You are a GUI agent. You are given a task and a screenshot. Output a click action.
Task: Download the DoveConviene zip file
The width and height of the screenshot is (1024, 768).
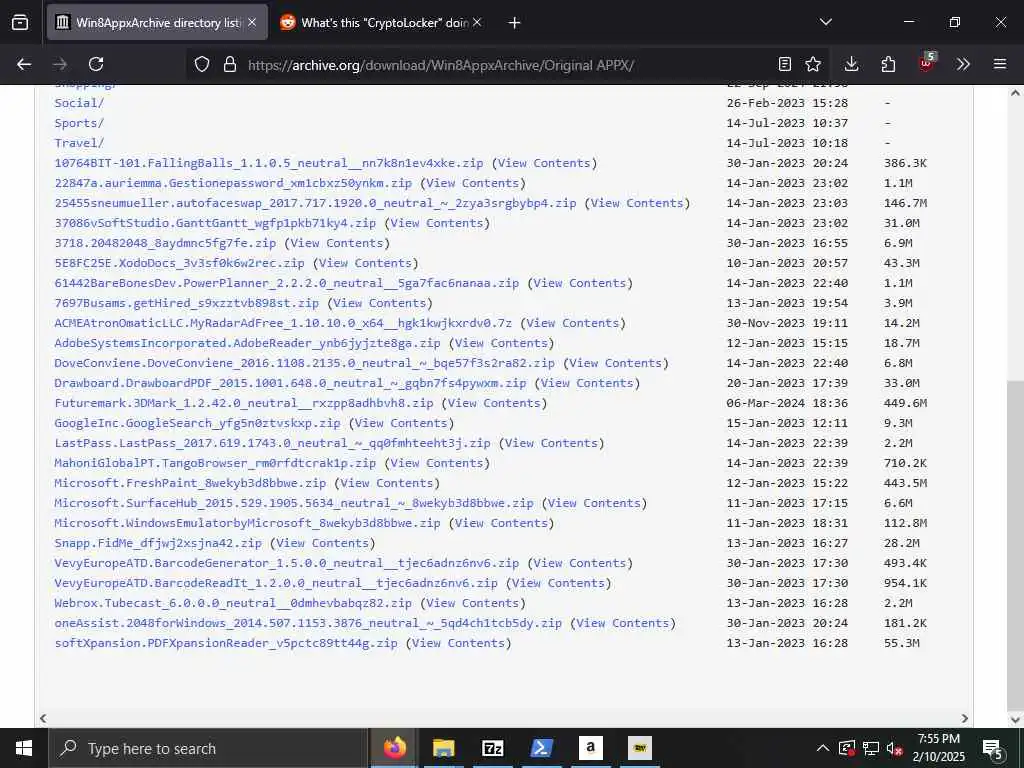pyautogui.click(x=304, y=363)
